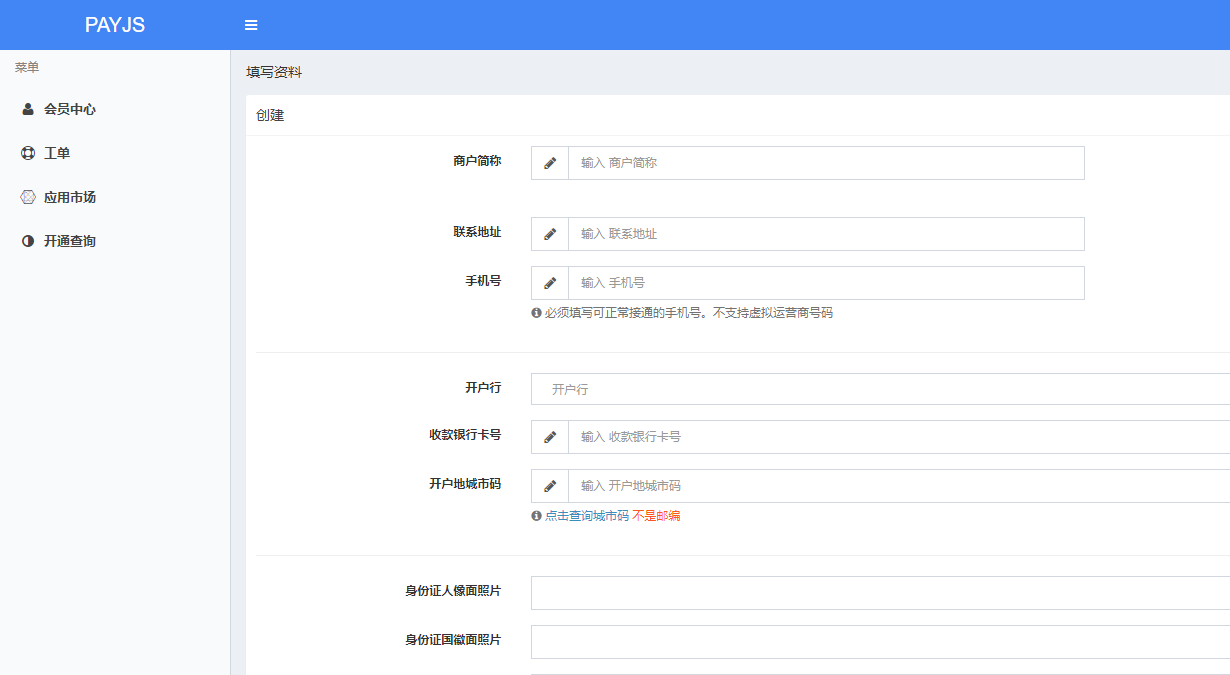Click the lifebuoy icon beside 工单
Viewport: 1230px width, 675px height.
(28, 153)
